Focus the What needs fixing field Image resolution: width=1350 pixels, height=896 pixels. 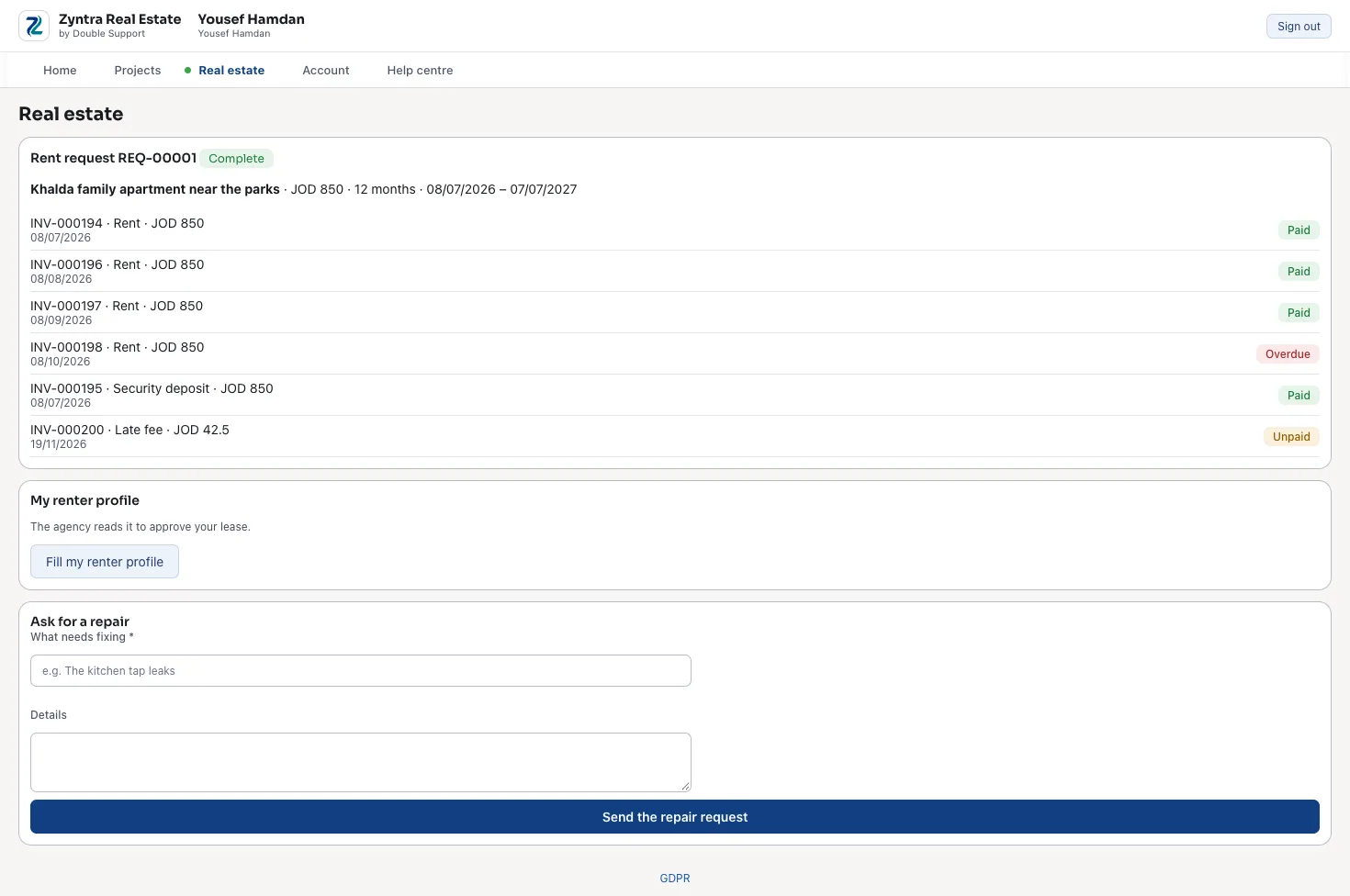(361, 671)
